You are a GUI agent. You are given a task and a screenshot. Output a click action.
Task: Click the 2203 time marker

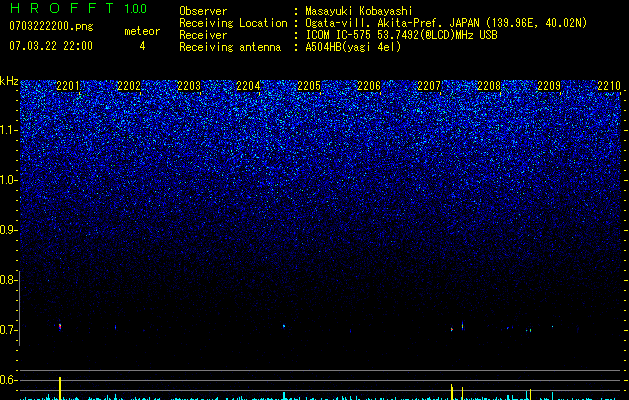(189, 86)
